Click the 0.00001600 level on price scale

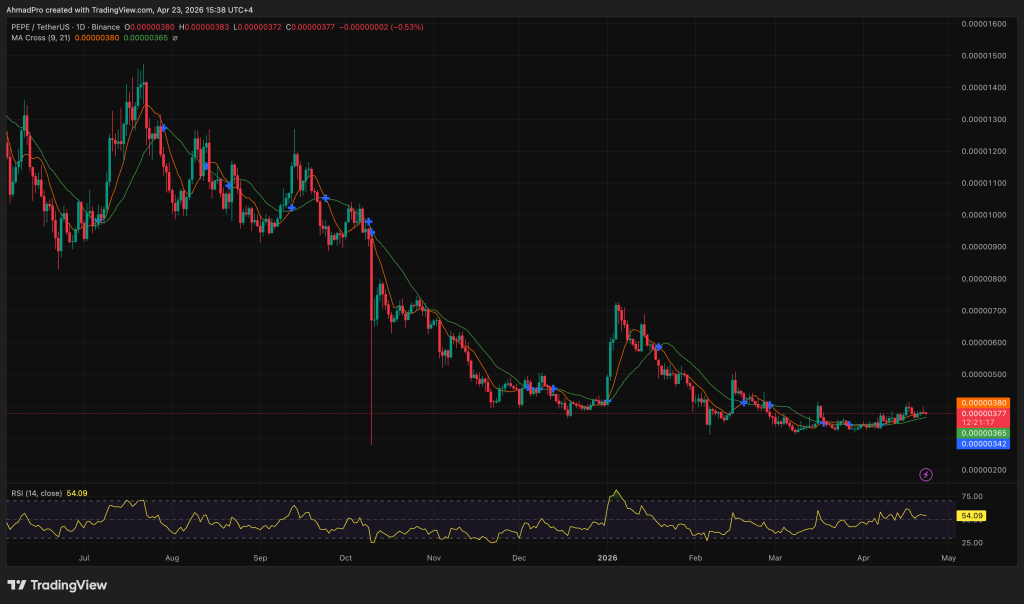(981, 23)
